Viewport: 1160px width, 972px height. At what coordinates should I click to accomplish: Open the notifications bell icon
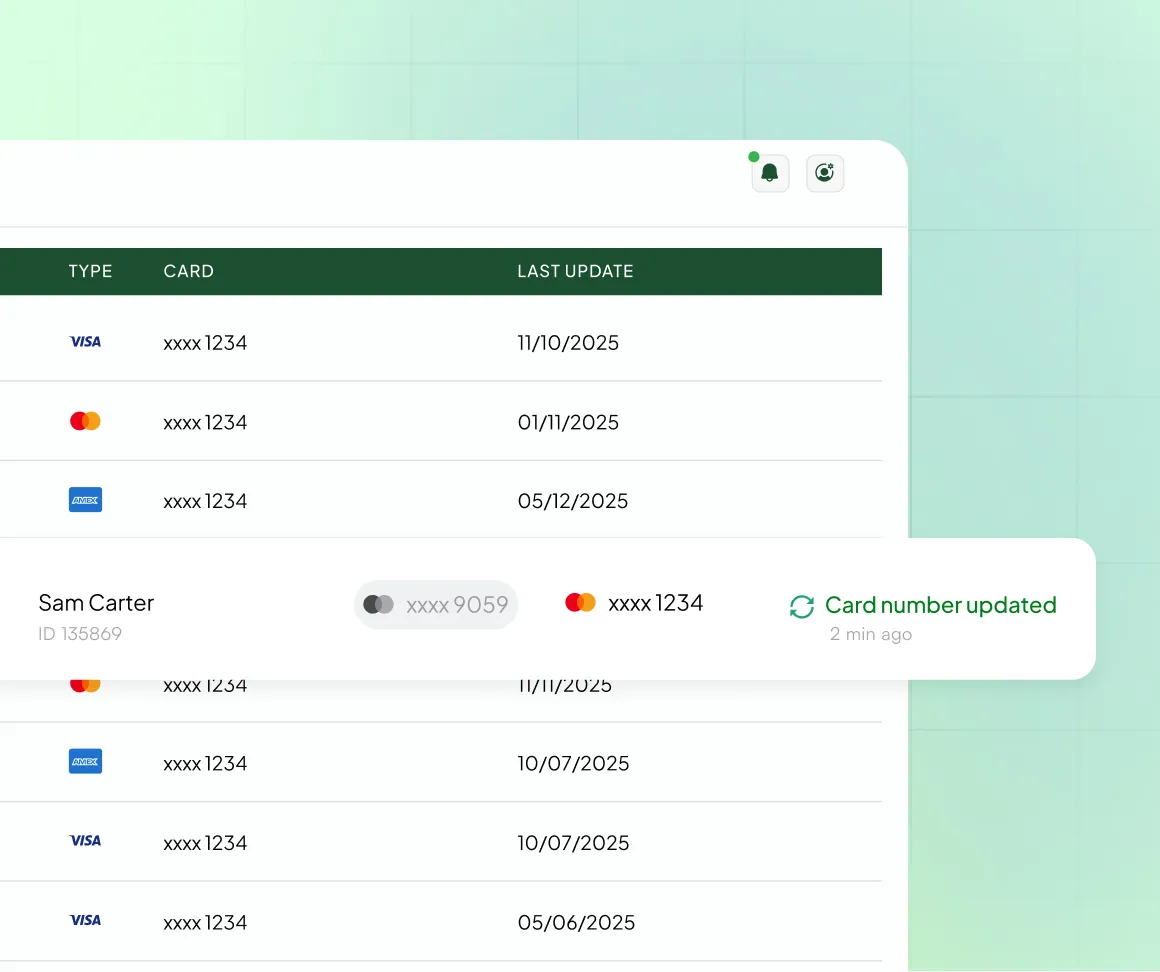[x=770, y=173]
